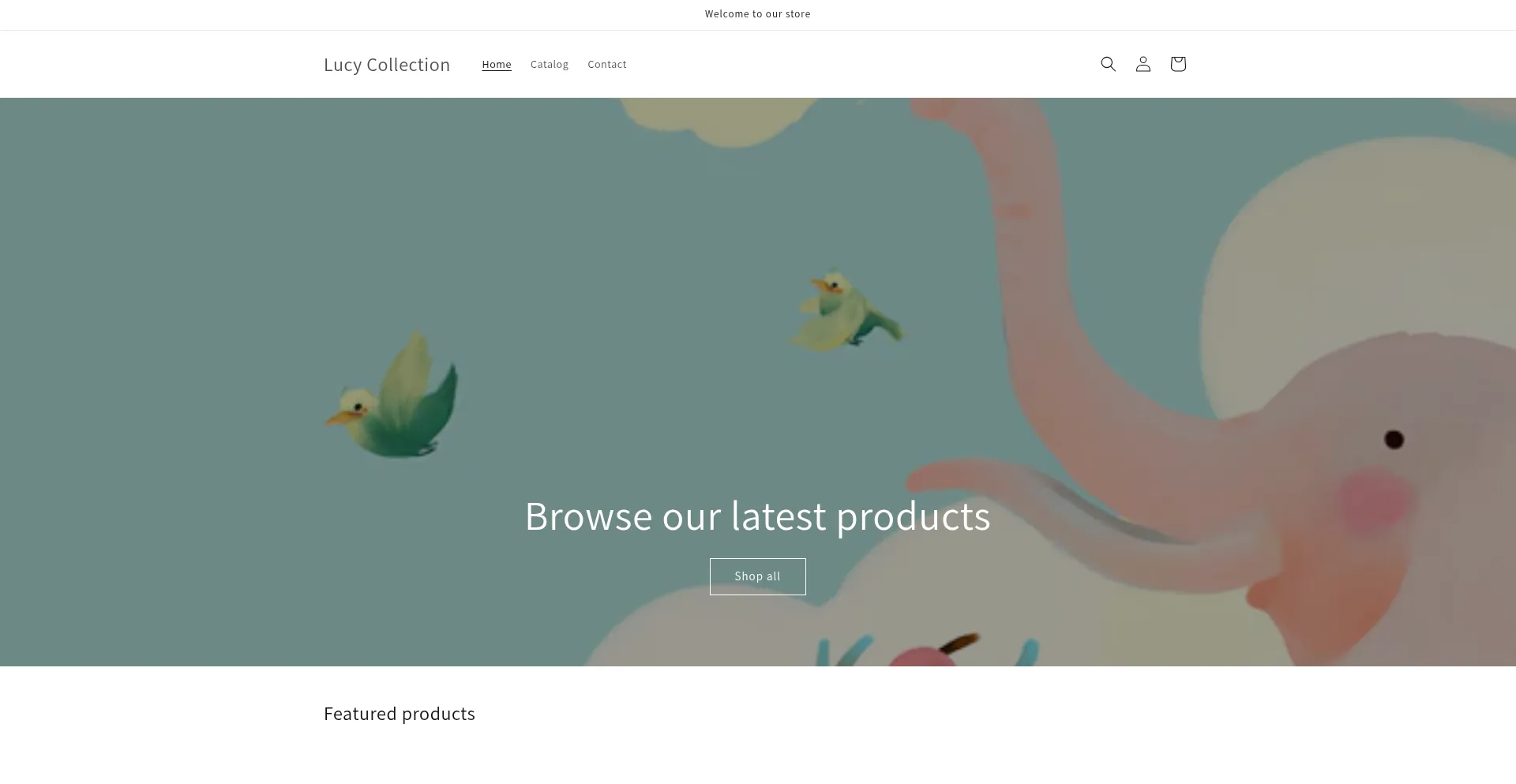The height and width of the screenshot is (784, 1516).
Task: Open the search magnifier icon
Action: coord(1108,64)
